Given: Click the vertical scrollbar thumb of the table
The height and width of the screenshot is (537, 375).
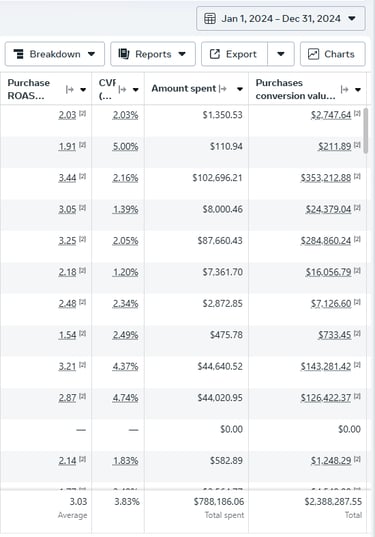Looking at the screenshot, I should [x=365, y=130].
